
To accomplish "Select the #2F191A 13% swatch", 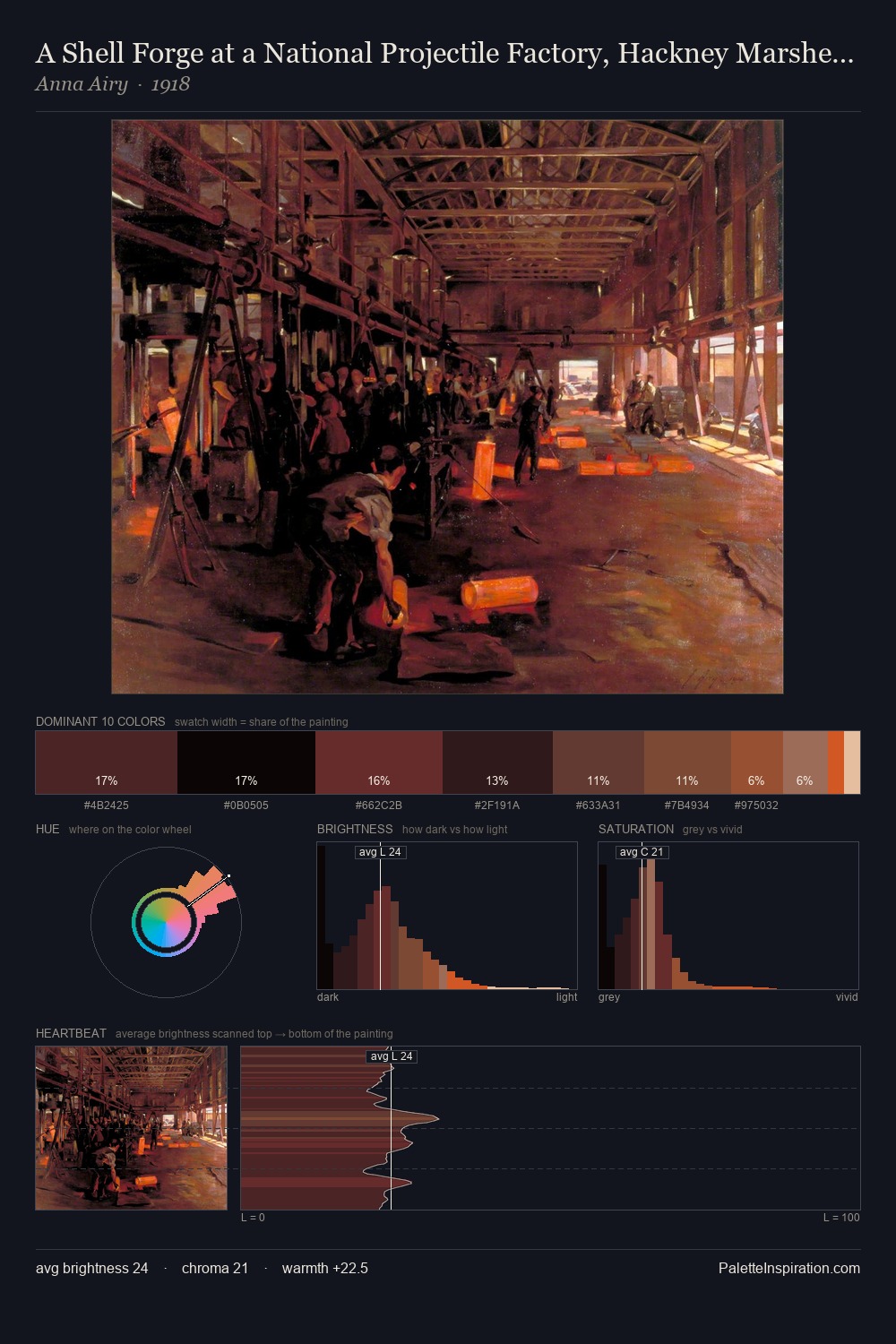I will click(x=497, y=762).
